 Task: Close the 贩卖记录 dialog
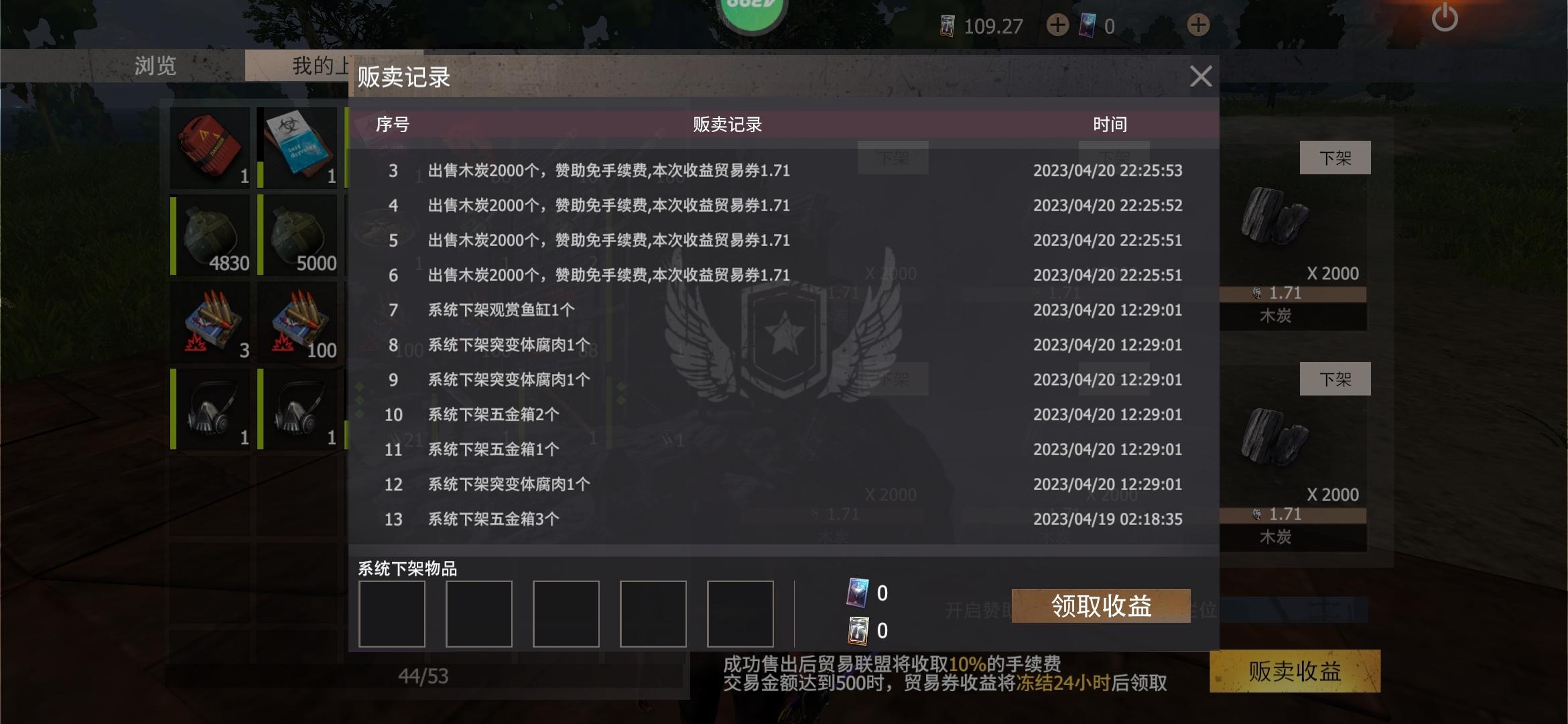1201,76
